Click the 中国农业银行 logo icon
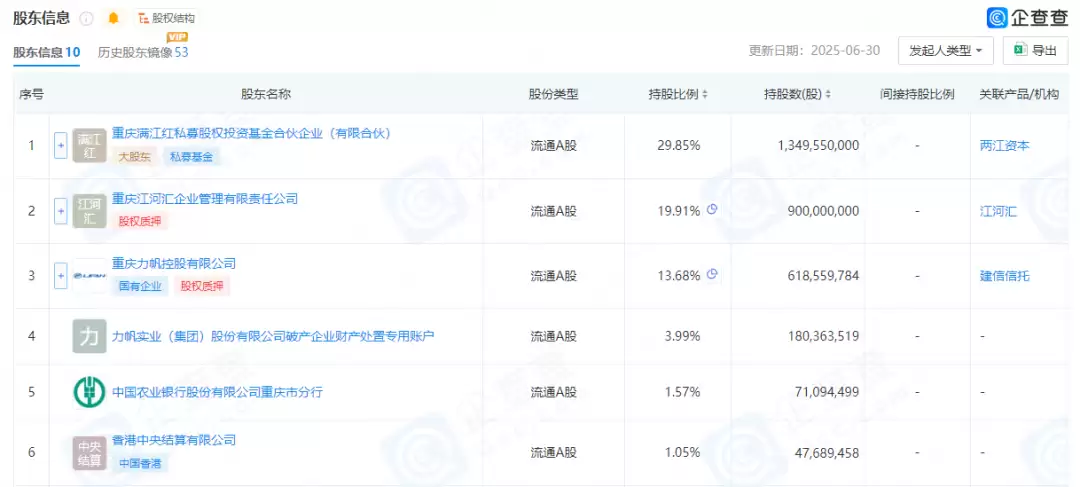The width and height of the screenshot is (1080, 487). pos(89,392)
